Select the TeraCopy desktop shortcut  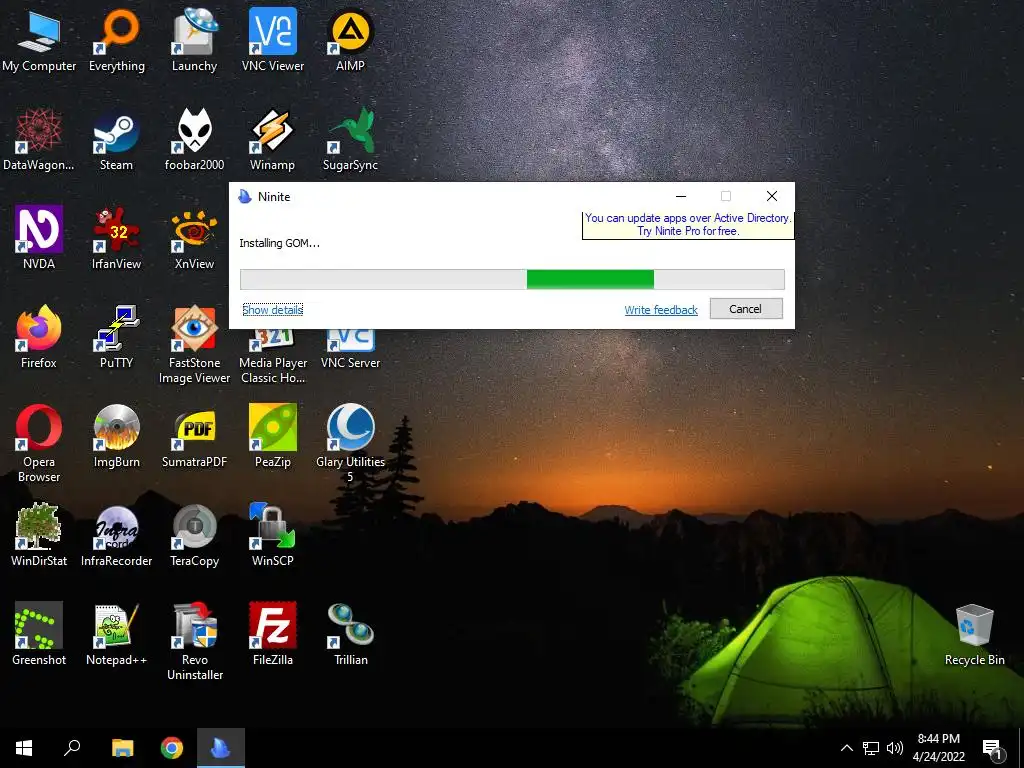point(194,536)
